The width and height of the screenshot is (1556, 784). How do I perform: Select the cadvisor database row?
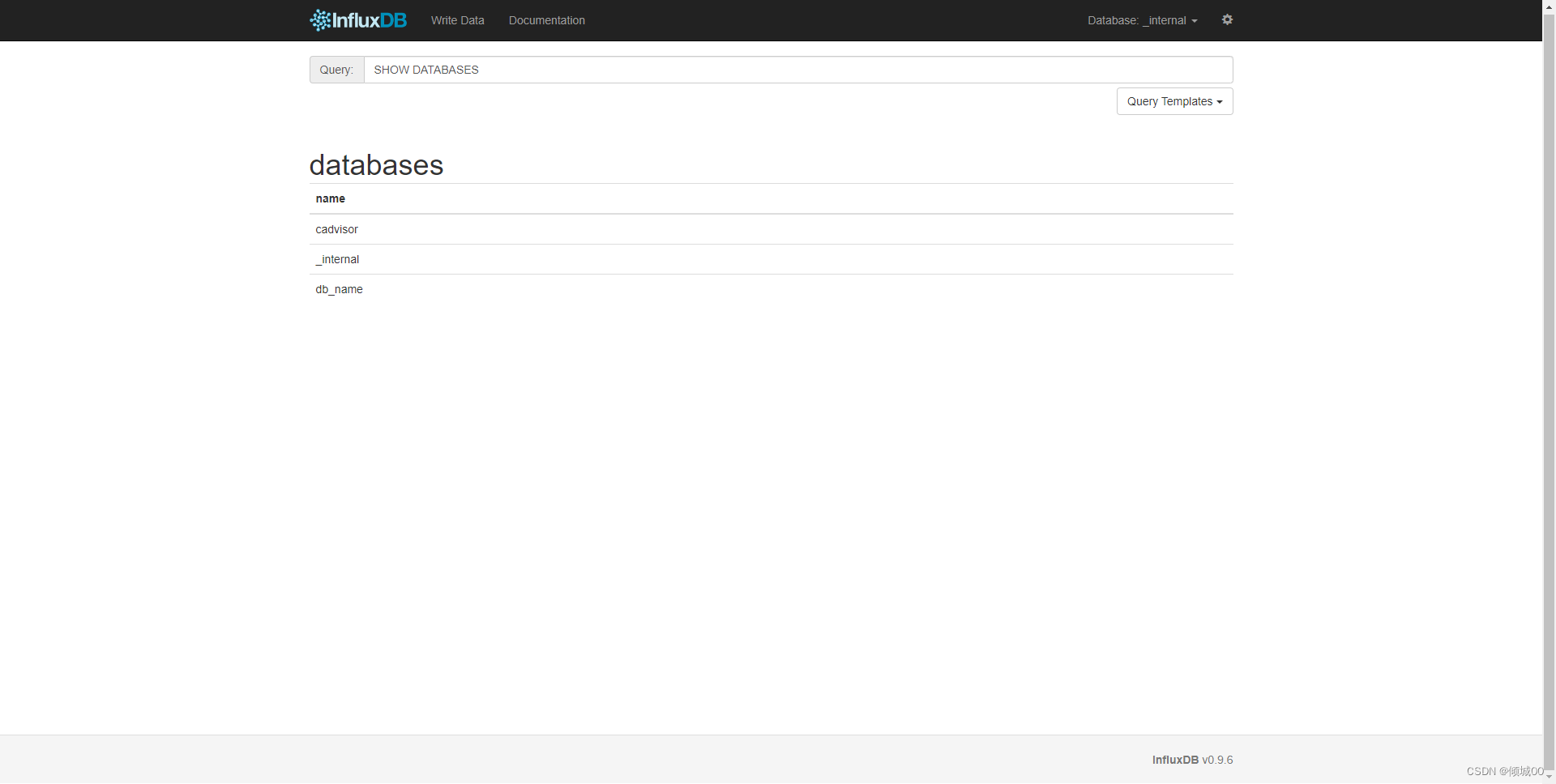pyautogui.click(x=771, y=229)
